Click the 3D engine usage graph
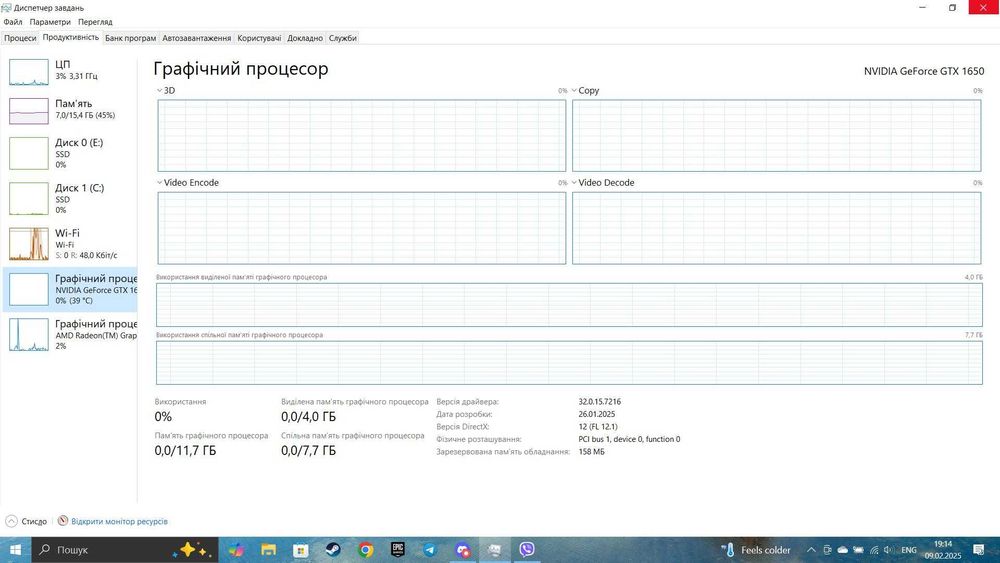The height and width of the screenshot is (563, 1000). (362, 135)
